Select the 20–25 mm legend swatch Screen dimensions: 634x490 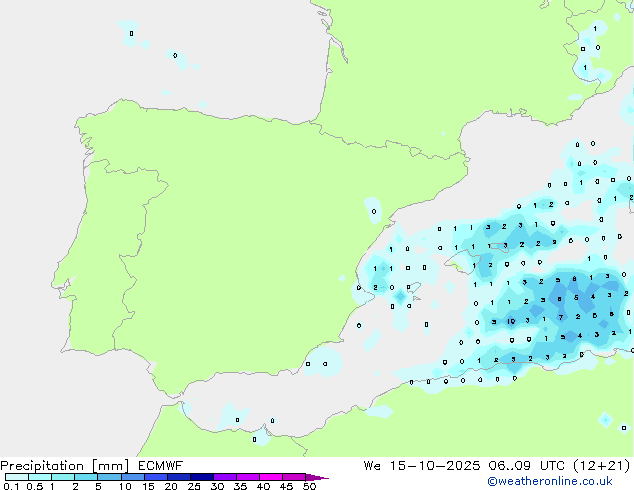(x=178, y=477)
